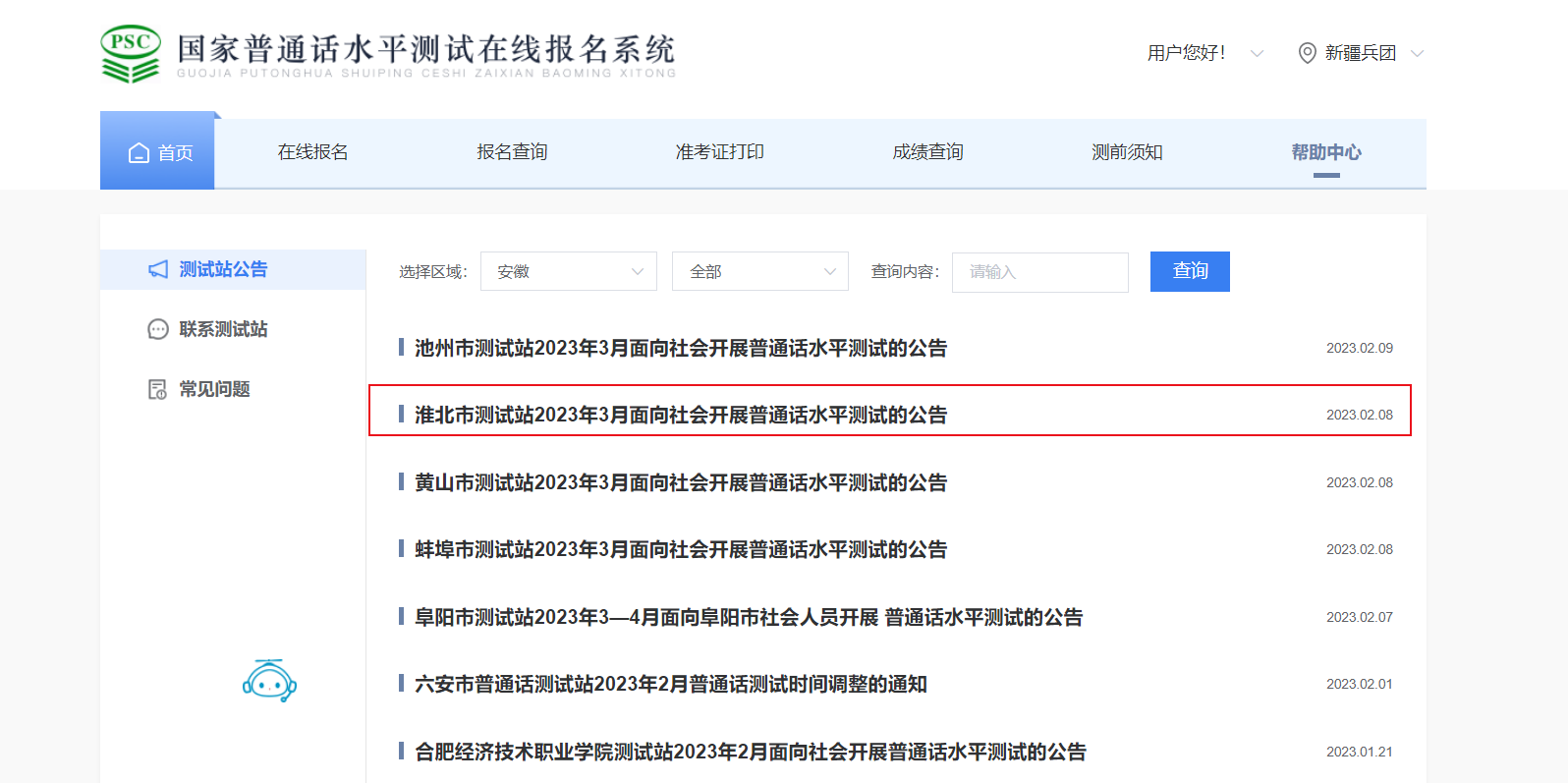
Task: Click the megaphone icon beside 测试站公告
Action: pos(158,269)
